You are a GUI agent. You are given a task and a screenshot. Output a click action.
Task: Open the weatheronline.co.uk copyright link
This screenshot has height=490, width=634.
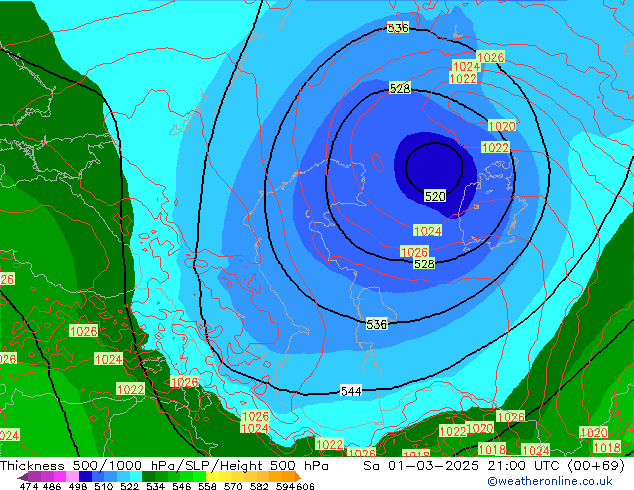tap(550, 481)
